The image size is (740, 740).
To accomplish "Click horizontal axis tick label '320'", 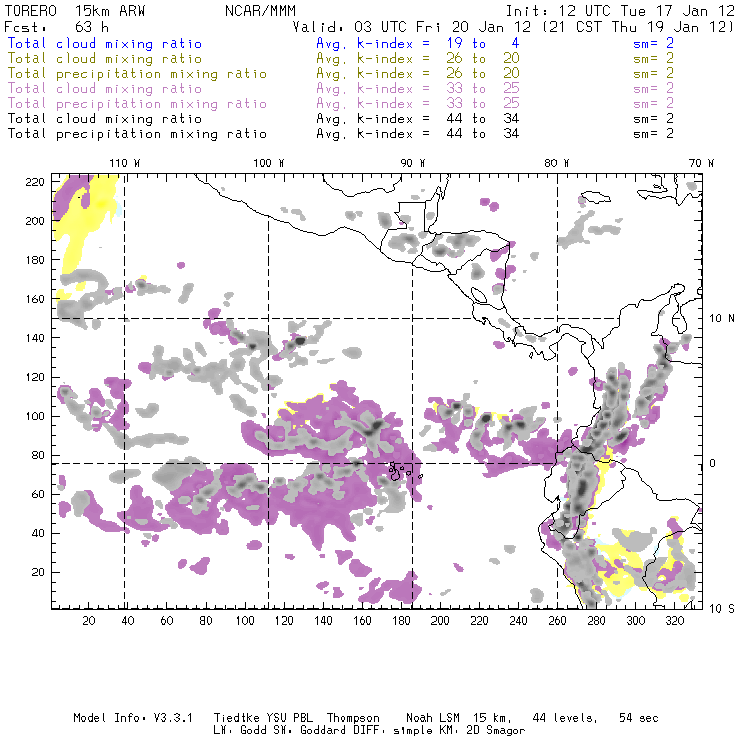I will click(674, 621).
